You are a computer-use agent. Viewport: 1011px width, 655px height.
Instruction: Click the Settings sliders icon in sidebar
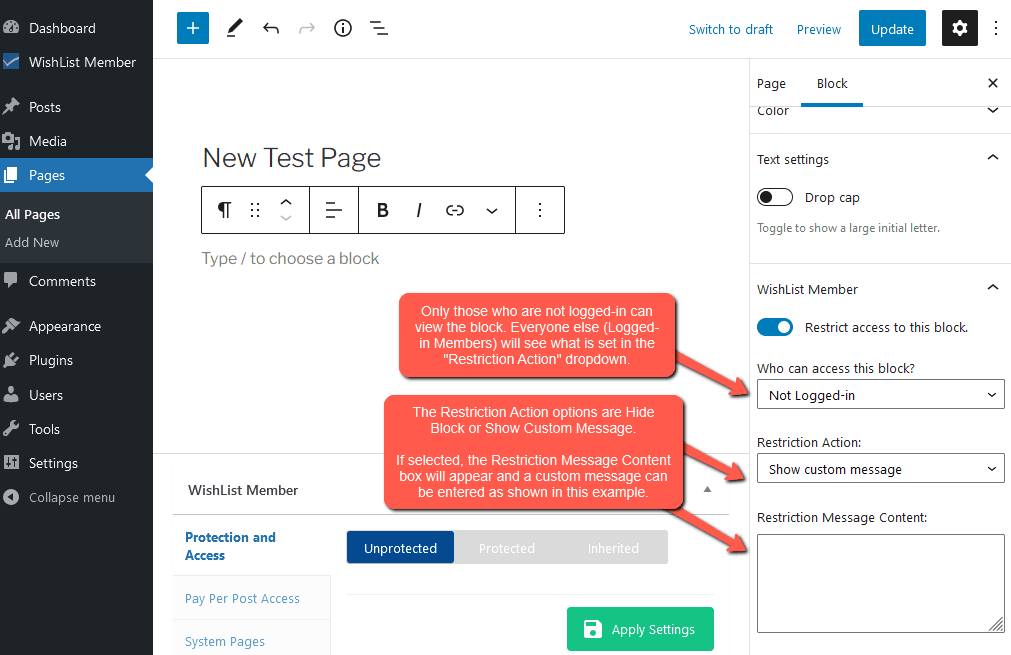[x=11, y=462]
